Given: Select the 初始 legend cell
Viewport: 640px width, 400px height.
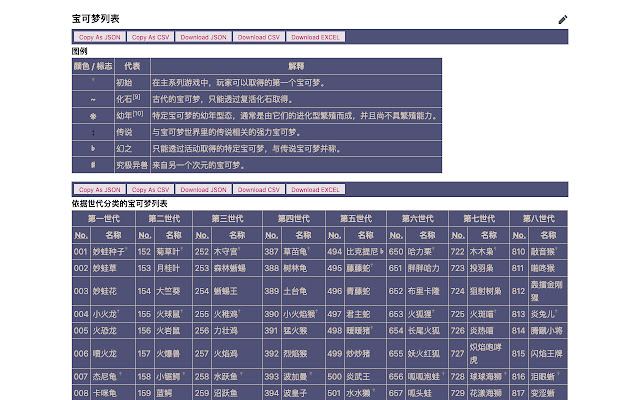Looking at the screenshot, I should (132, 83).
